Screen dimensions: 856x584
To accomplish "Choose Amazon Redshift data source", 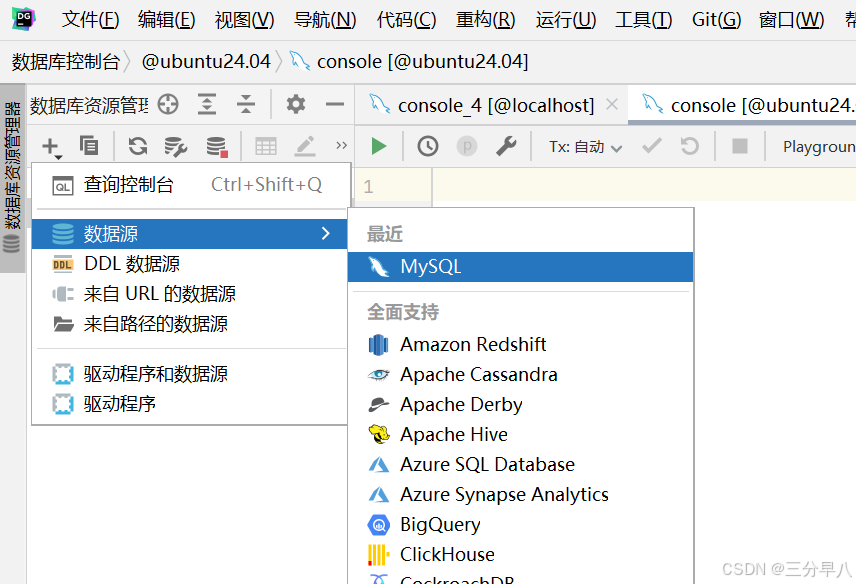I will (520, 345).
